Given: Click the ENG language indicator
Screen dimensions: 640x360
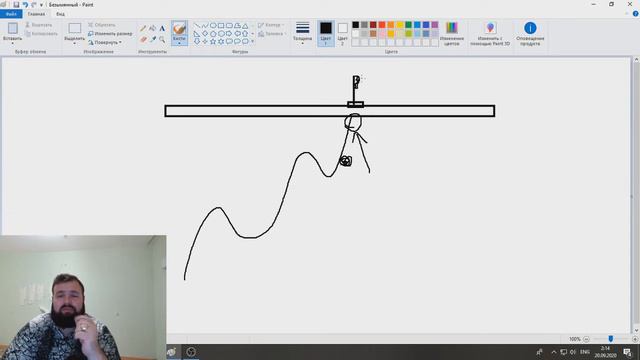Looking at the screenshot, I should click(x=584, y=352).
